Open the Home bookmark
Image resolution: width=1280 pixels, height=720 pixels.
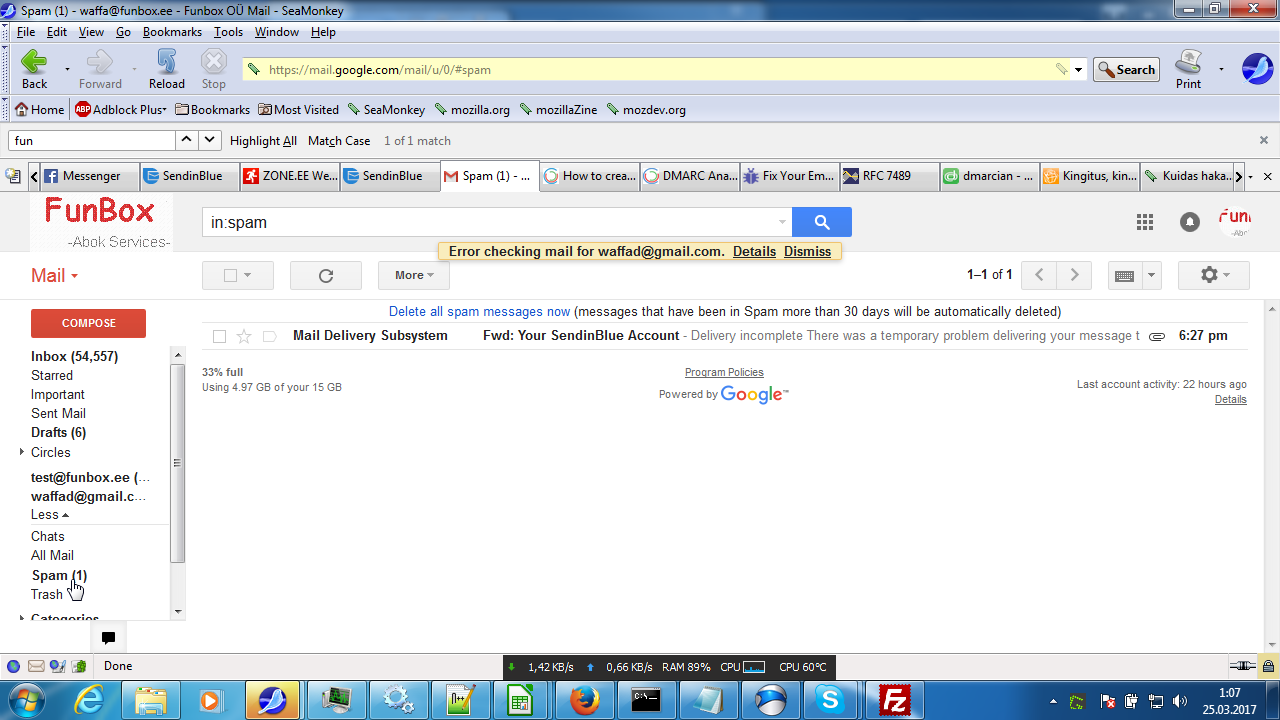pos(39,110)
